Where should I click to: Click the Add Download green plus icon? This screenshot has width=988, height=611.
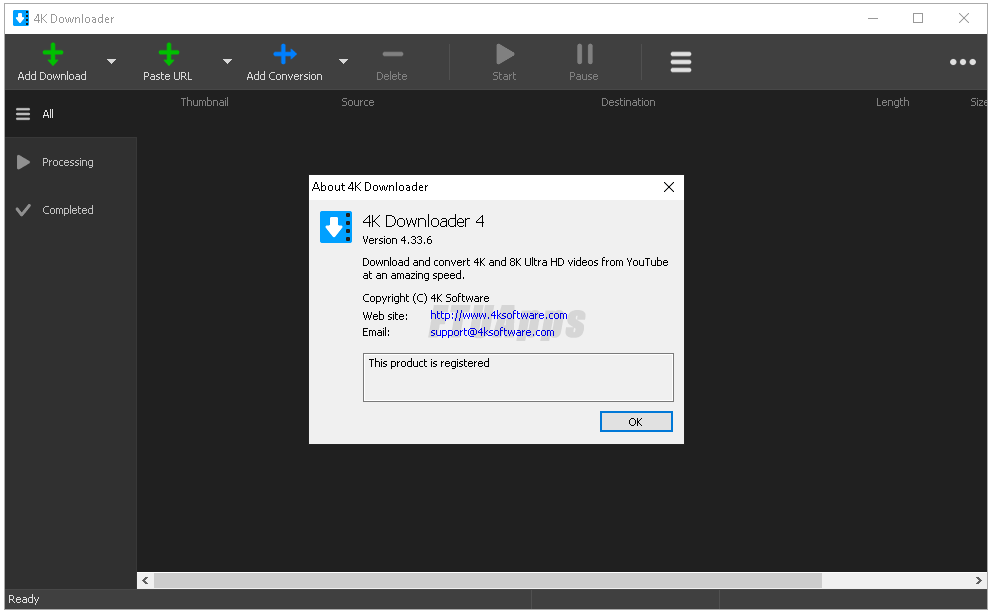click(x=53, y=54)
